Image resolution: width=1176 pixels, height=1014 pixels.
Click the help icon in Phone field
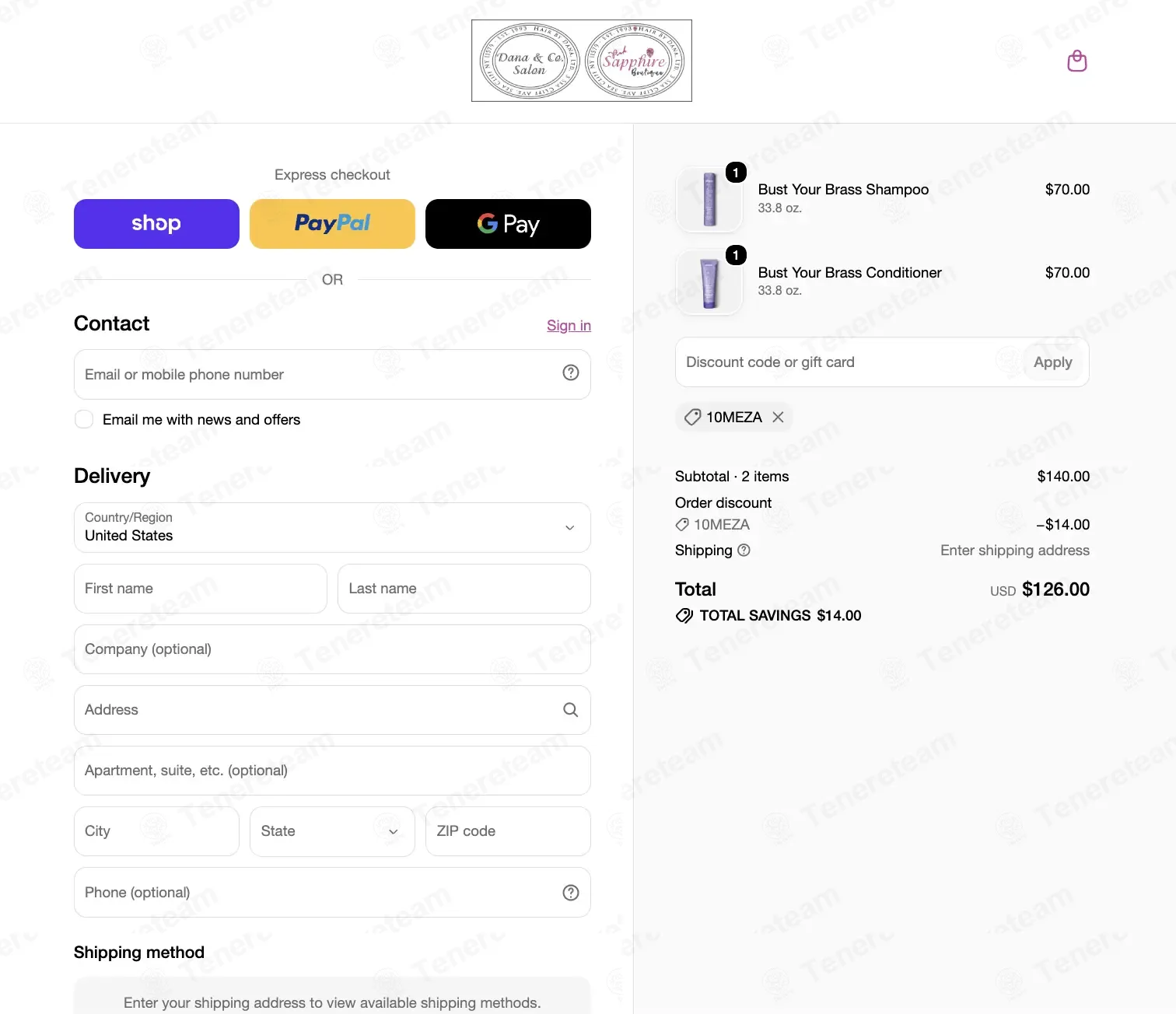click(x=570, y=893)
